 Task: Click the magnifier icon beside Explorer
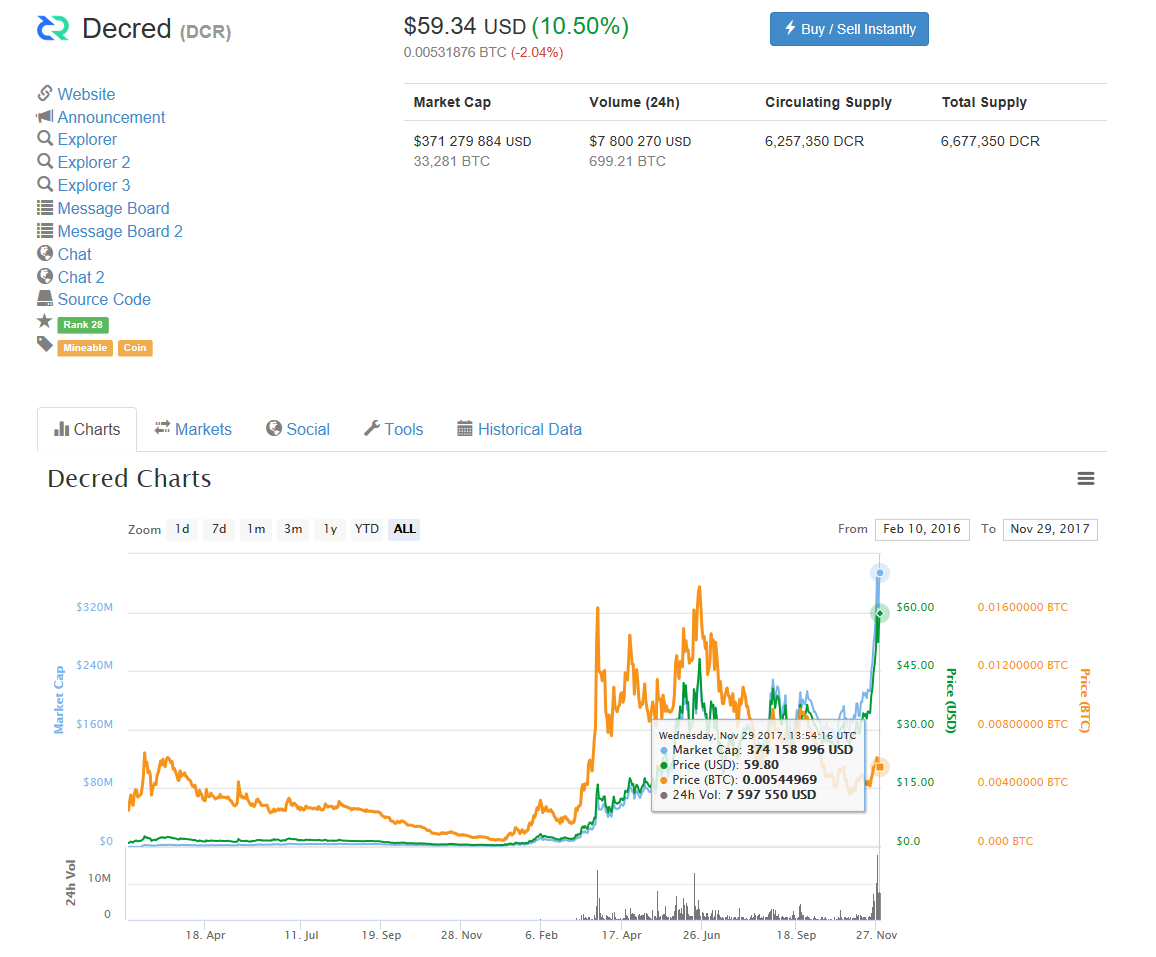[x=45, y=139]
